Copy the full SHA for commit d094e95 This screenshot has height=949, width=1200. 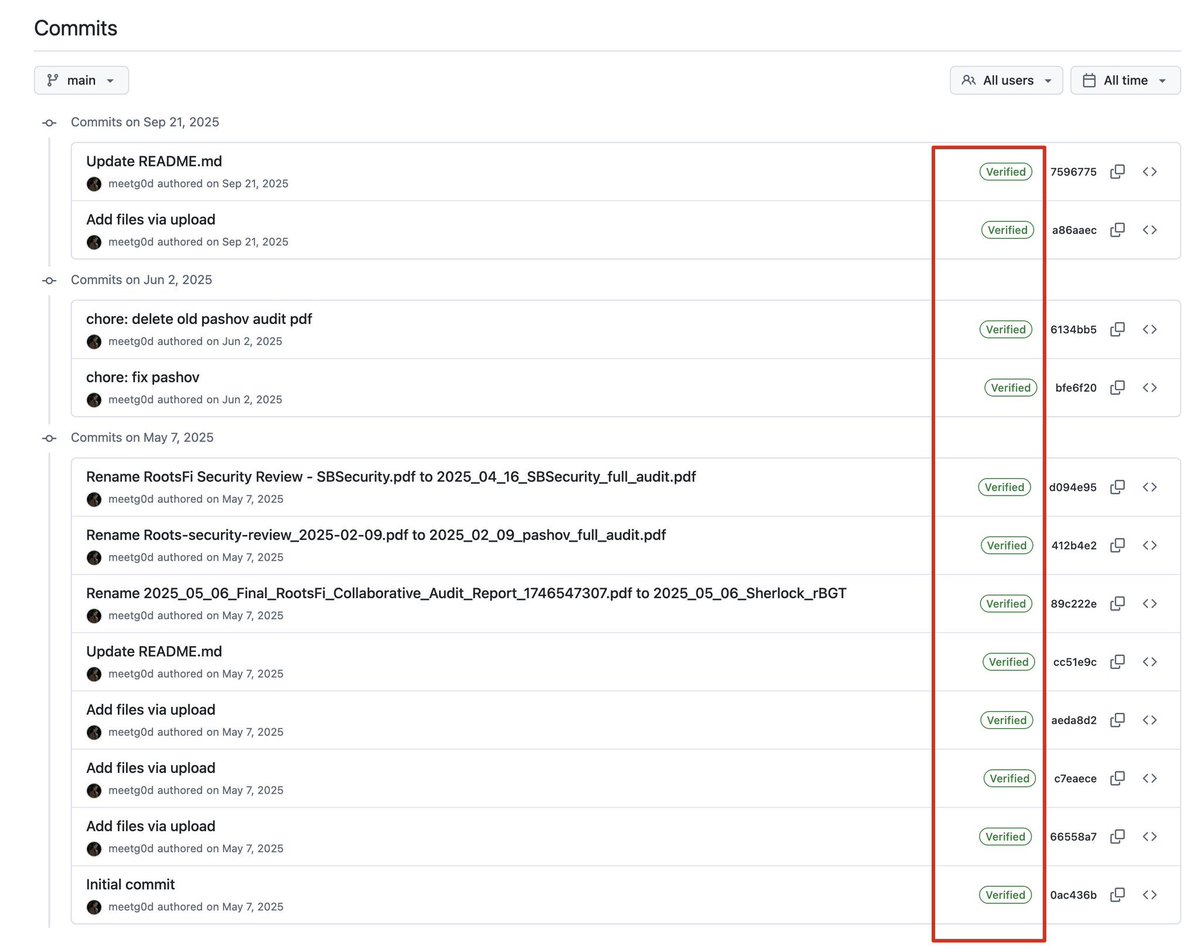coord(1118,487)
